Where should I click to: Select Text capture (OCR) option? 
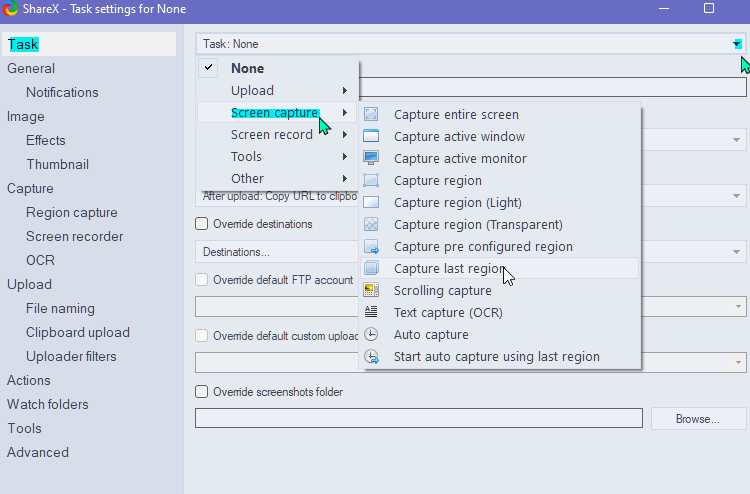coord(499,312)
